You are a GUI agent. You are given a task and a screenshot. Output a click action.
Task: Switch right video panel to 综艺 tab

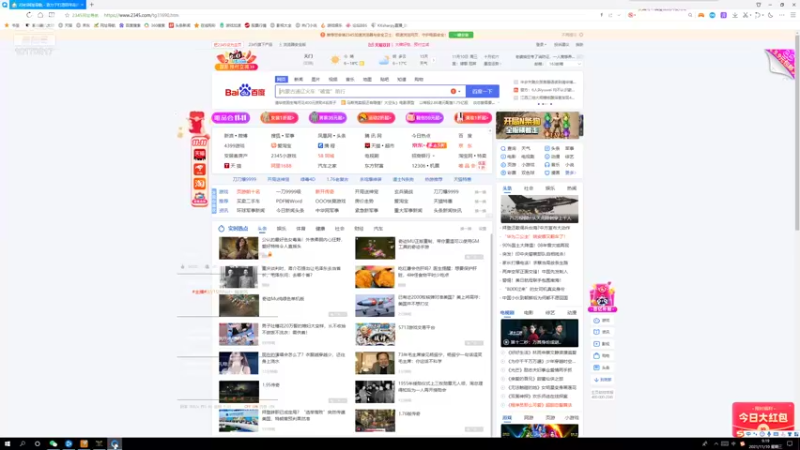pyautogui.click(x=550, y=313)
